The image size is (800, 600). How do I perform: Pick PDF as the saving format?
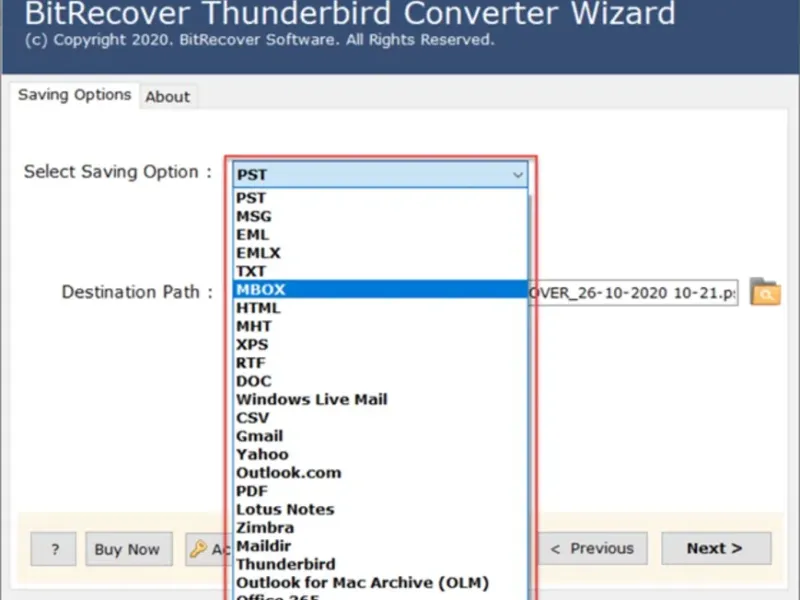[x=380, y=491]
